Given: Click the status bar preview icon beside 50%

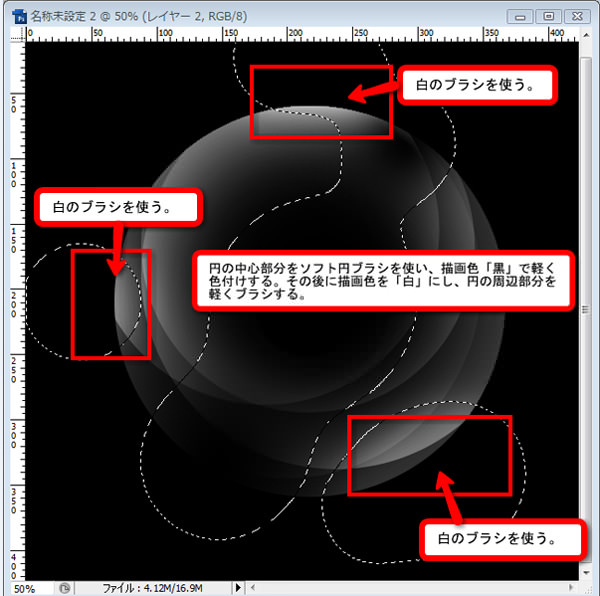Looking at the screenshot, I should (x=64, y=589).
